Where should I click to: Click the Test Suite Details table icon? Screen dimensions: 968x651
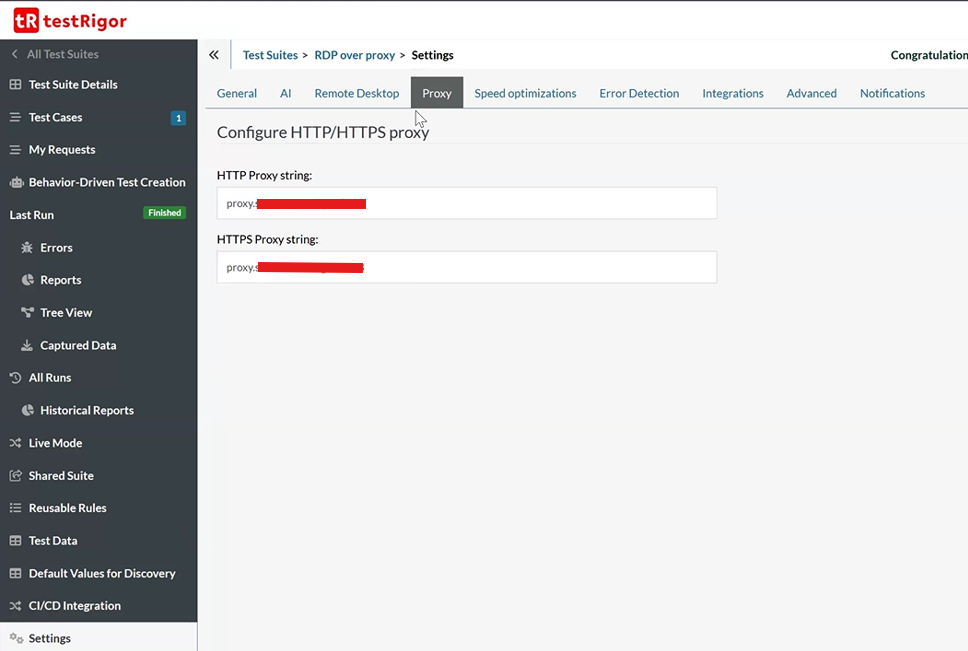pyautogui.click(x=15, y=85)
